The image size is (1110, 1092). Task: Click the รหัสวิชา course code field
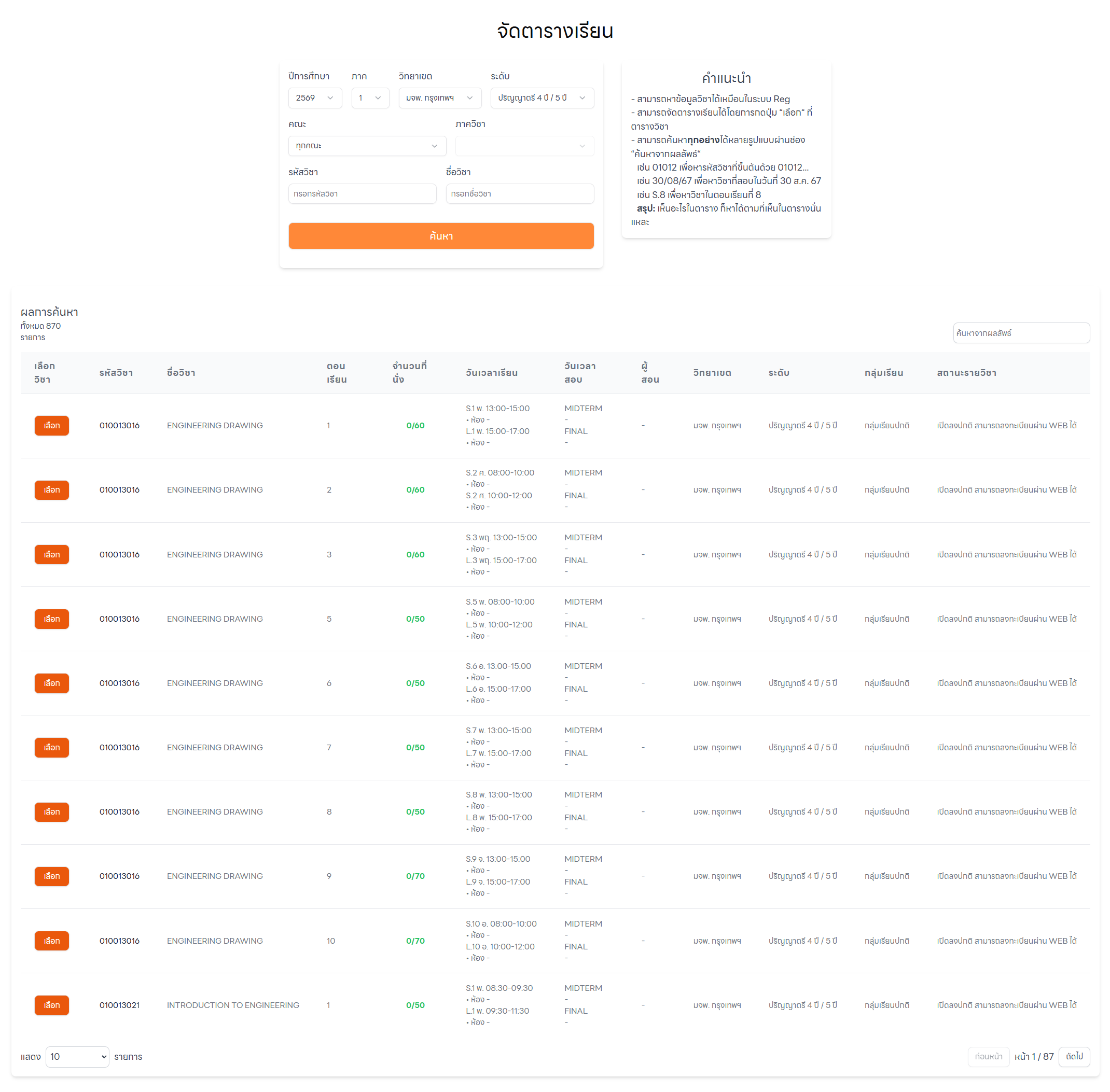(362, 194)
